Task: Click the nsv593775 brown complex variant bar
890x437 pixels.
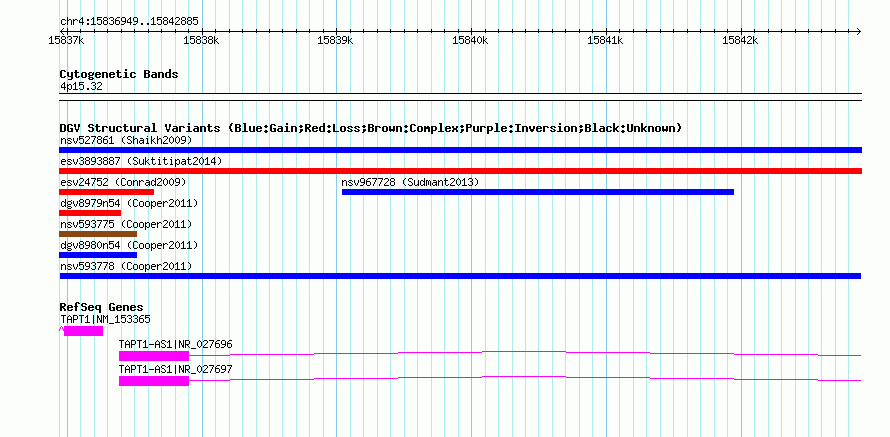Action: 98,234
